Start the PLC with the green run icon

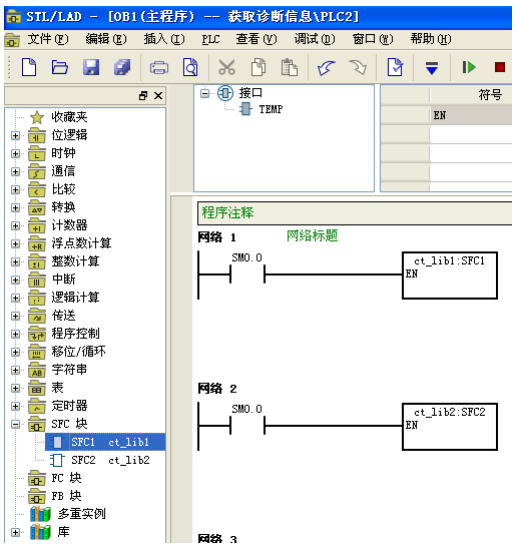(x=469, y=67)
